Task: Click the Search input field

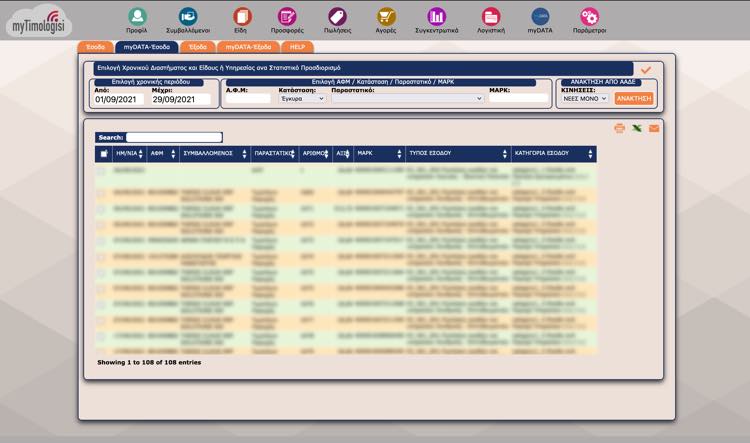Action: 174,137
